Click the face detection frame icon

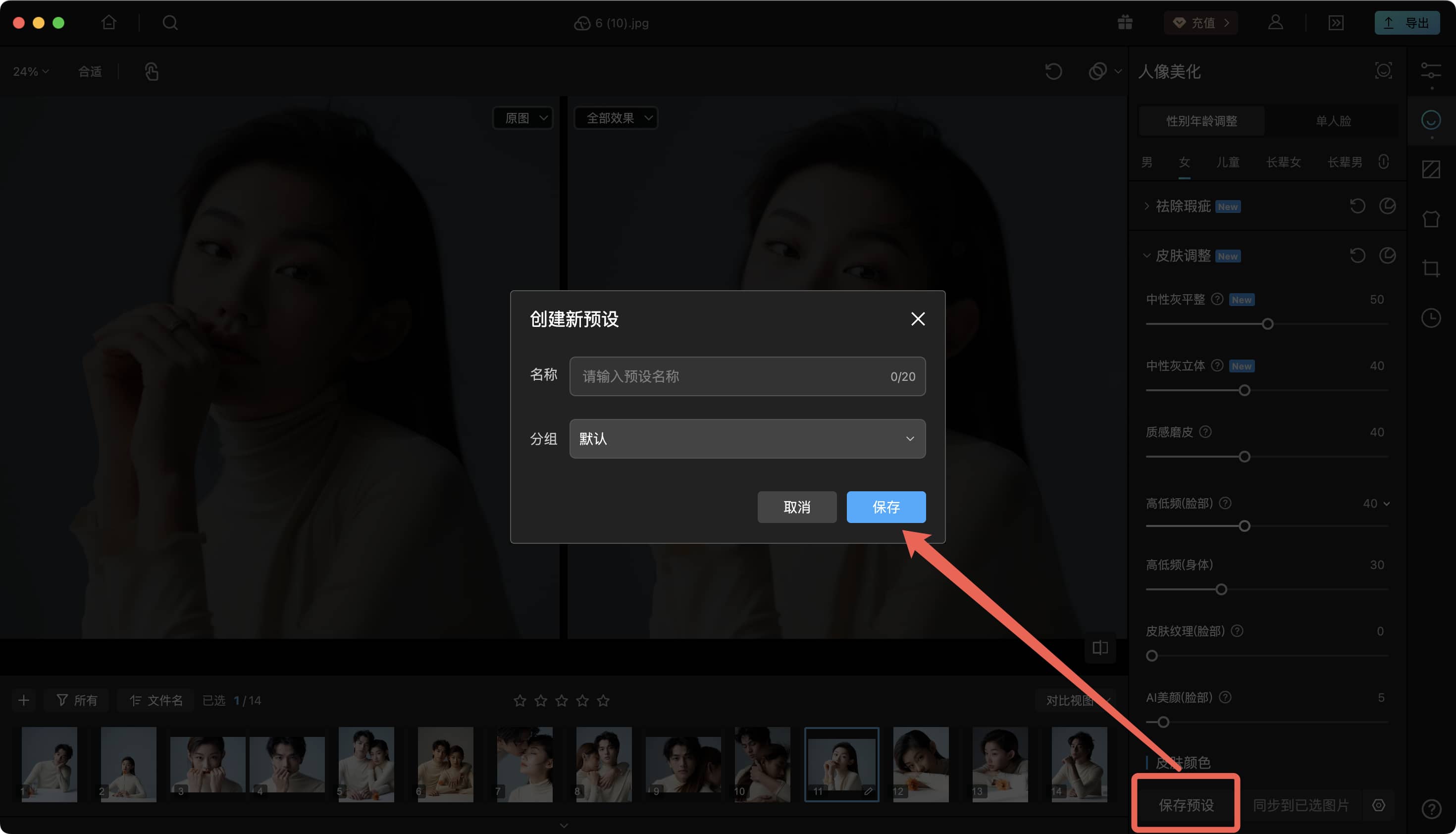[1383, 71]
